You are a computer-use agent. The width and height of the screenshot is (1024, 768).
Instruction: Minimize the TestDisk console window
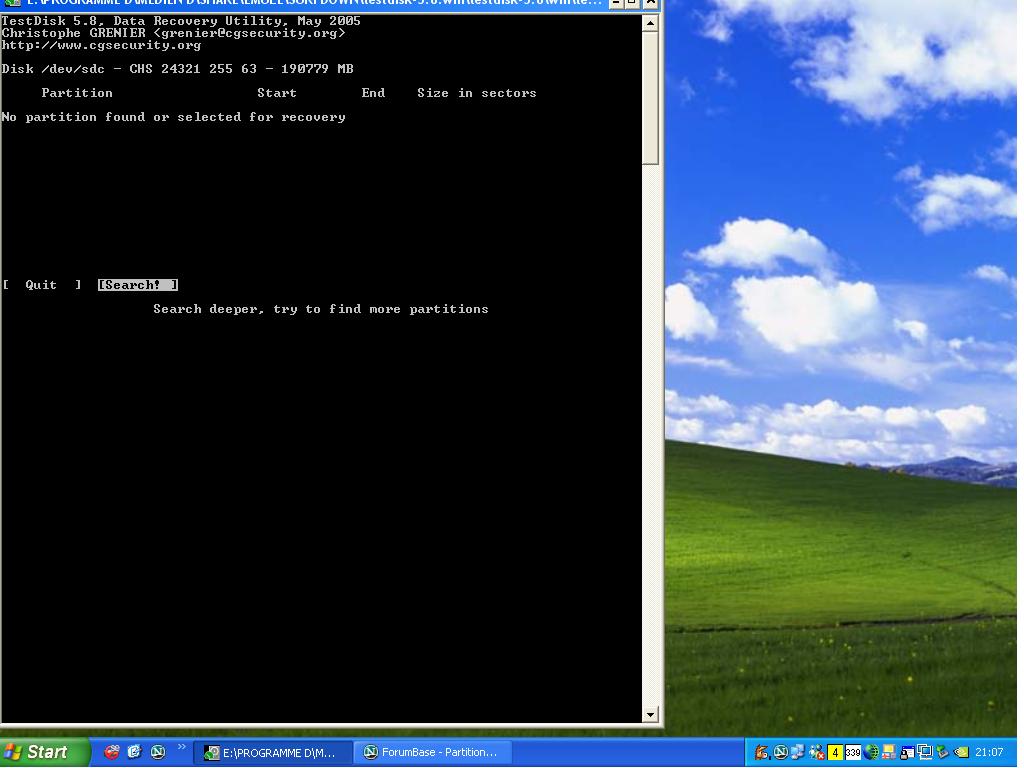click(x=616, y=3)
